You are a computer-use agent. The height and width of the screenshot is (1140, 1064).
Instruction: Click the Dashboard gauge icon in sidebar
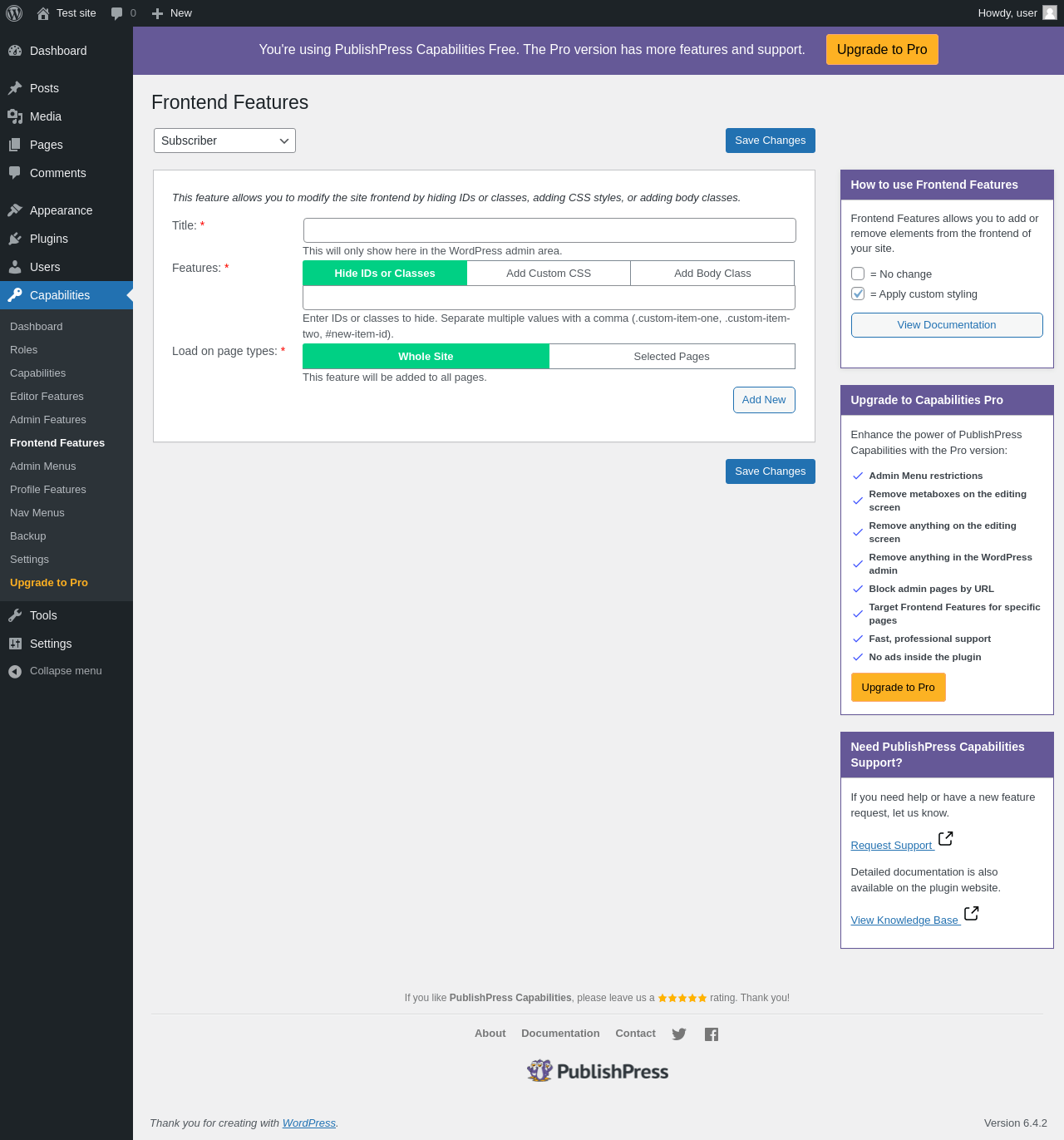click(x=15, y=51)
